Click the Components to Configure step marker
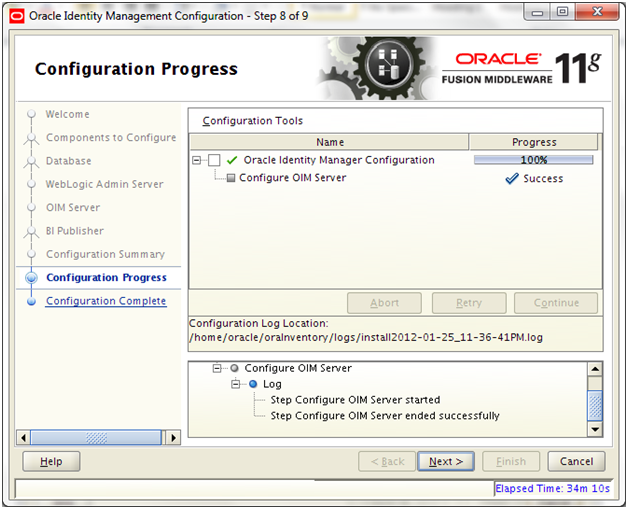This screenshot has height=509, width=628. point(31,138)
